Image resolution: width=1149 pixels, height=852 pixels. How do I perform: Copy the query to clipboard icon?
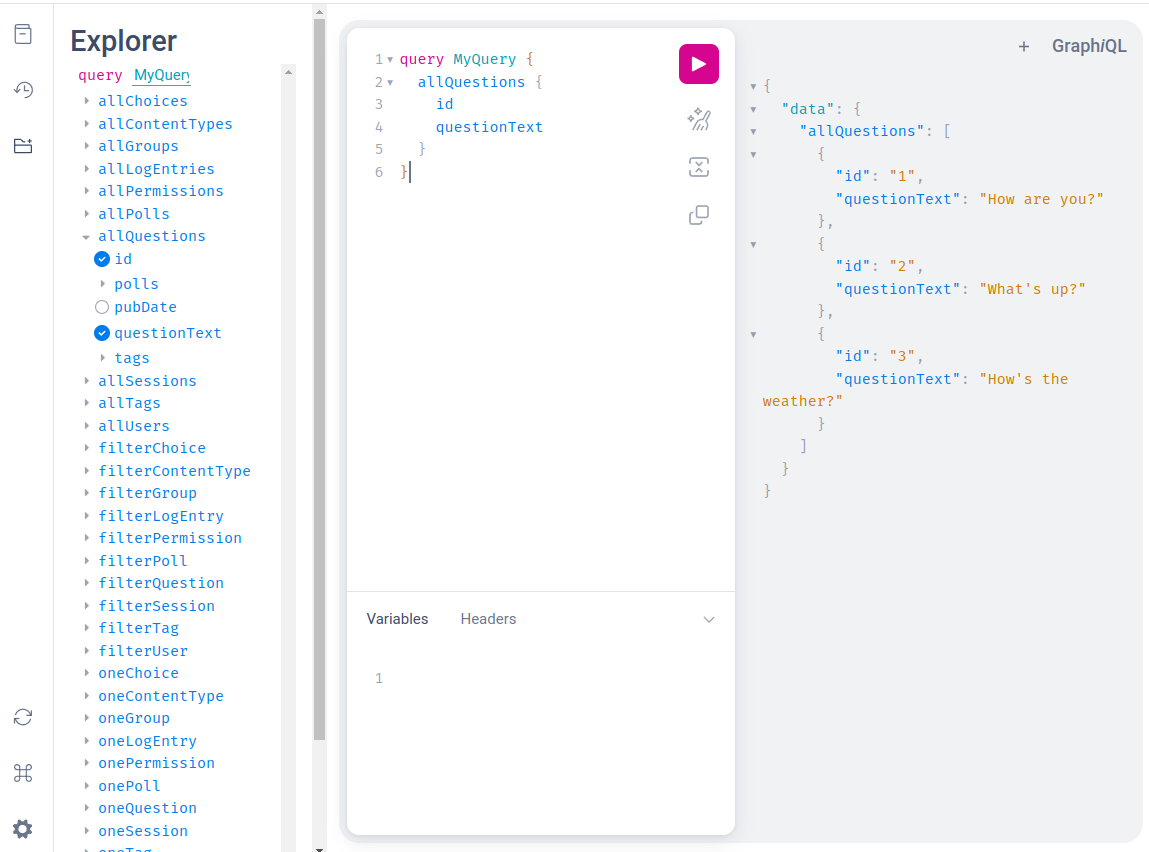pos(698,215)
